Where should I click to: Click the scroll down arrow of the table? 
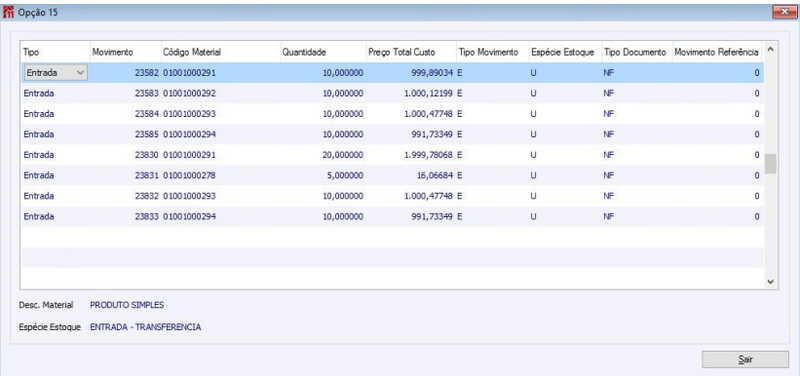(770, 281)
